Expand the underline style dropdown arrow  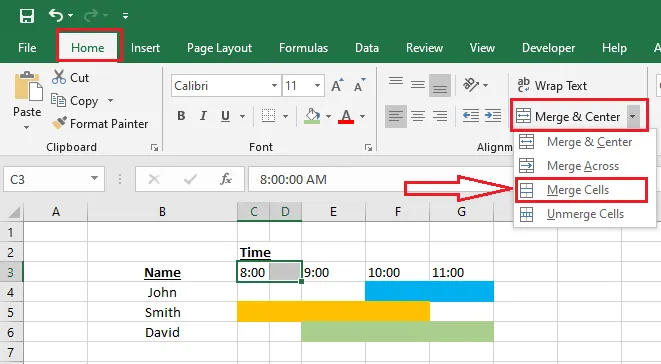click(x=242, y=116)
